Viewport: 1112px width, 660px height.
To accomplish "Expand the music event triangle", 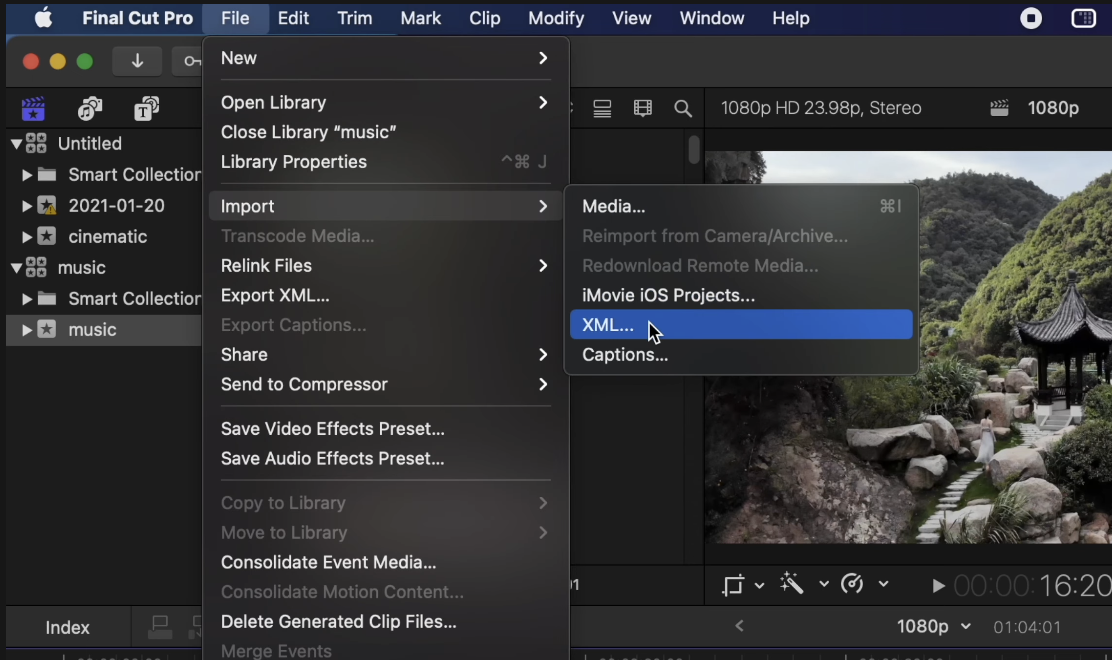I will [x=27, y=330].
